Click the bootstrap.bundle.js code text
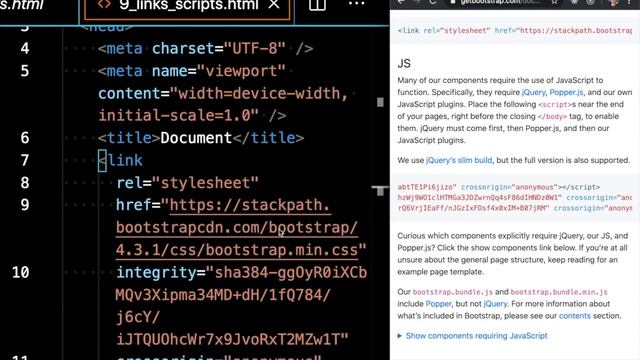The image size is (640, 360). point(453,292)
